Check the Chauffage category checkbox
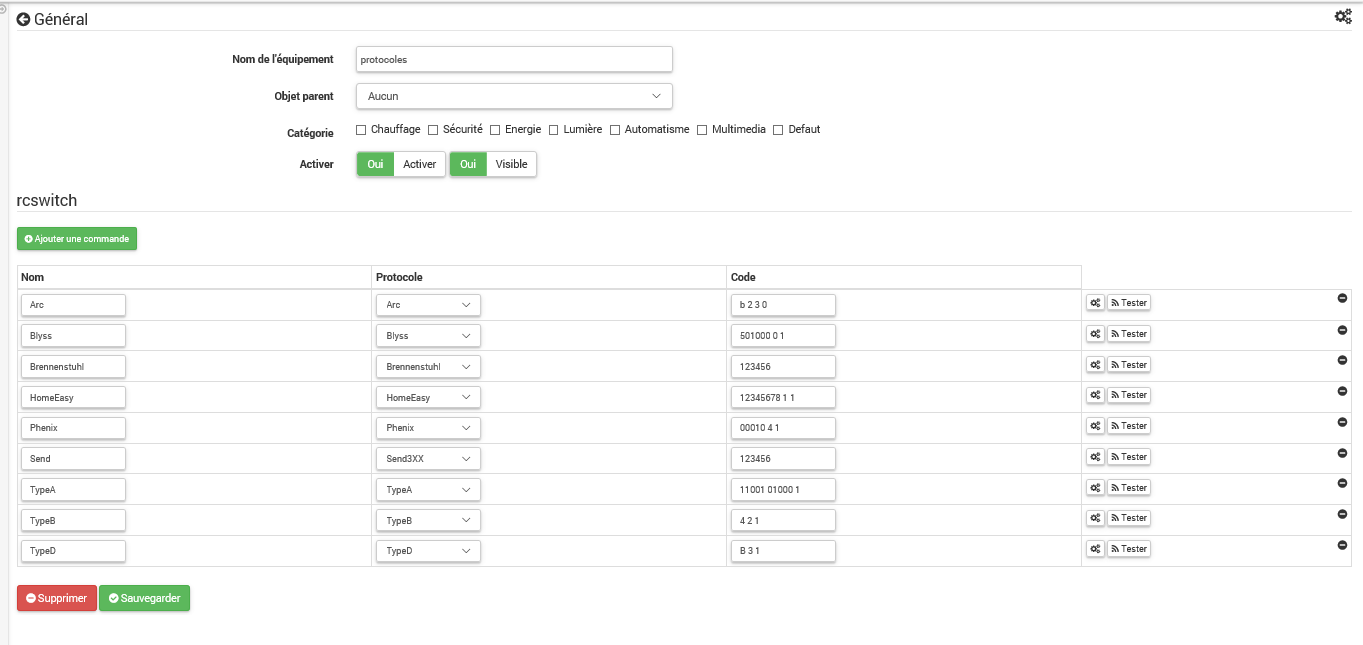1363x645 pixels. click(361, 130)
